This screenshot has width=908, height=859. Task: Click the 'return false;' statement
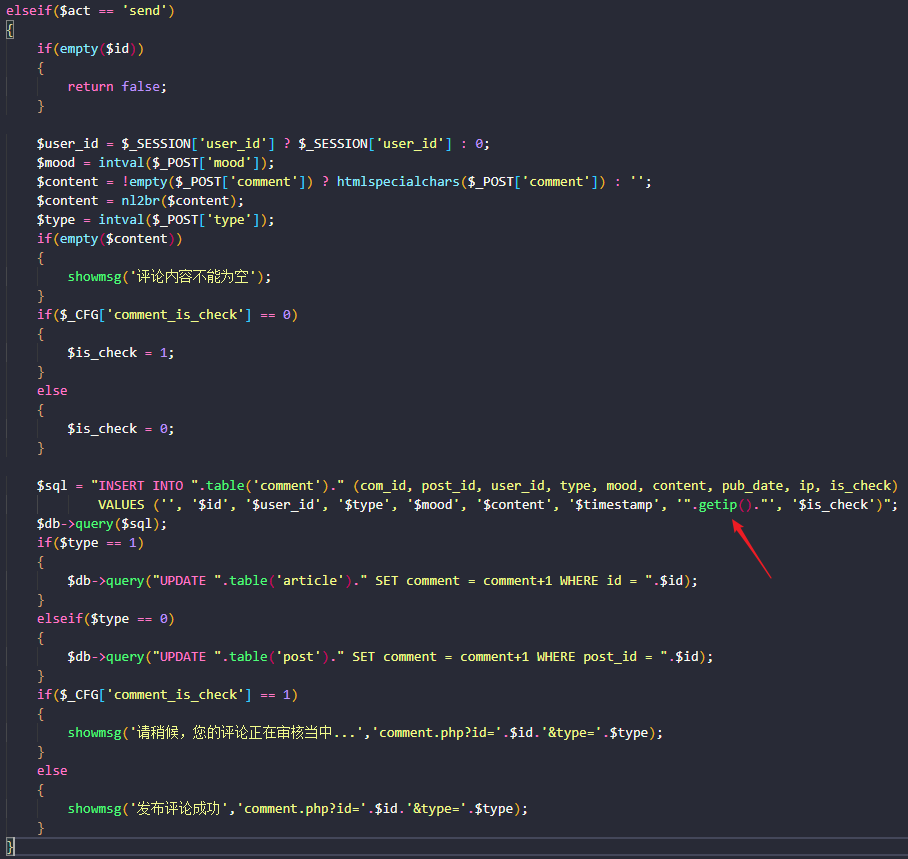click(117, 86)
